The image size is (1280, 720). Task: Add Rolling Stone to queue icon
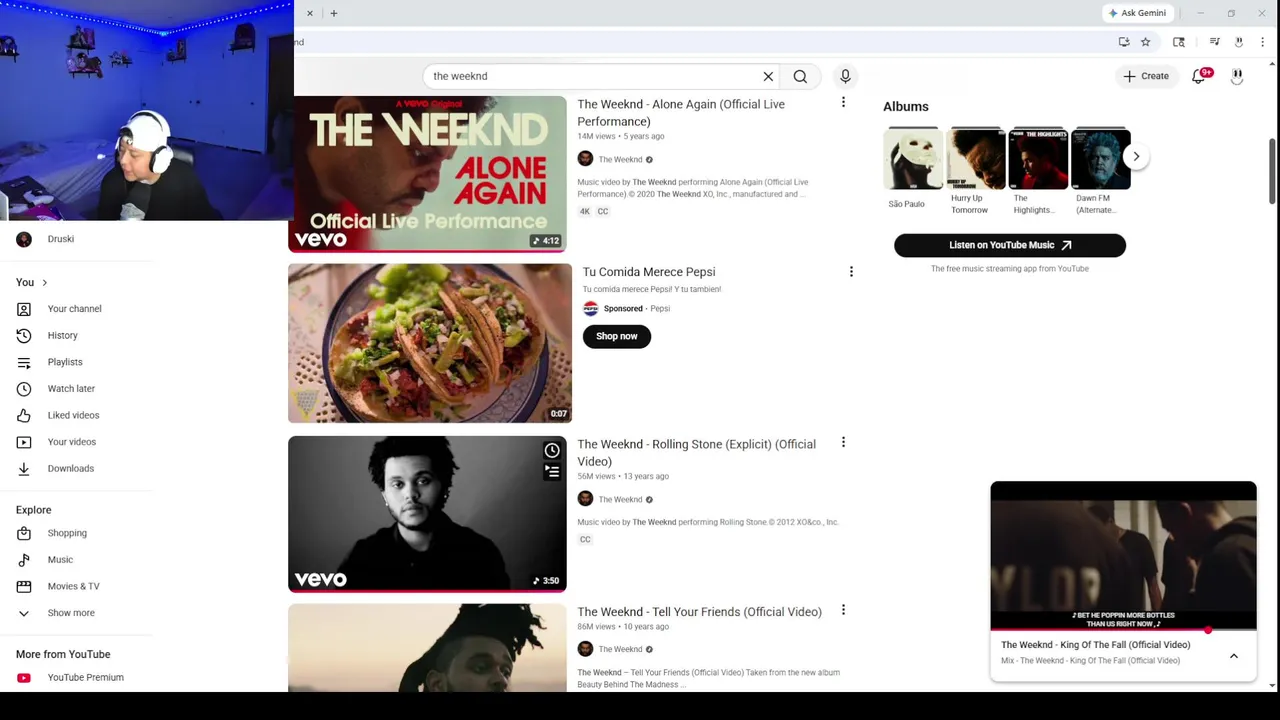(552, 471)
